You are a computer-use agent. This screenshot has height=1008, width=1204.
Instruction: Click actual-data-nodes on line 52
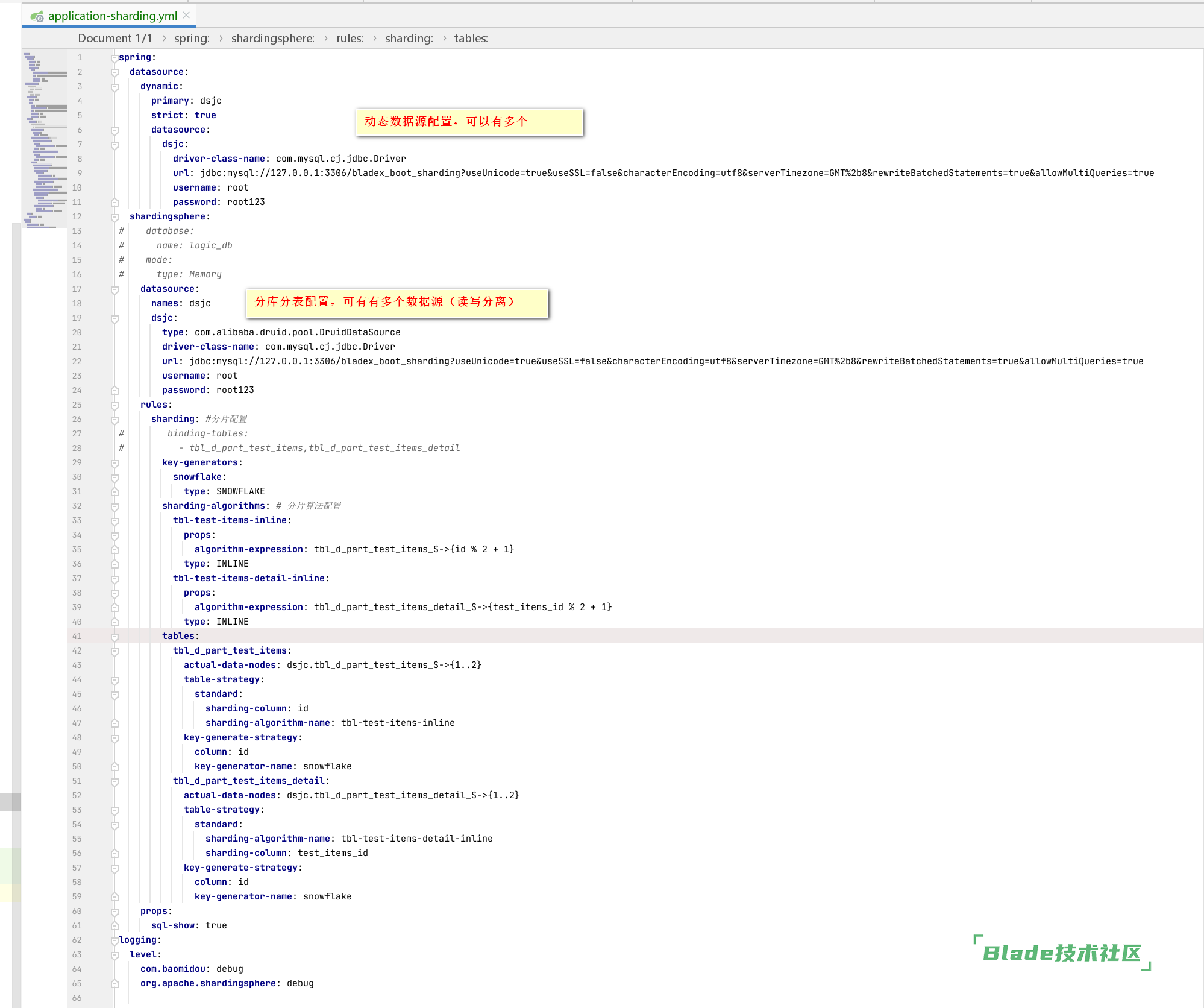click(x=351, y=795)
